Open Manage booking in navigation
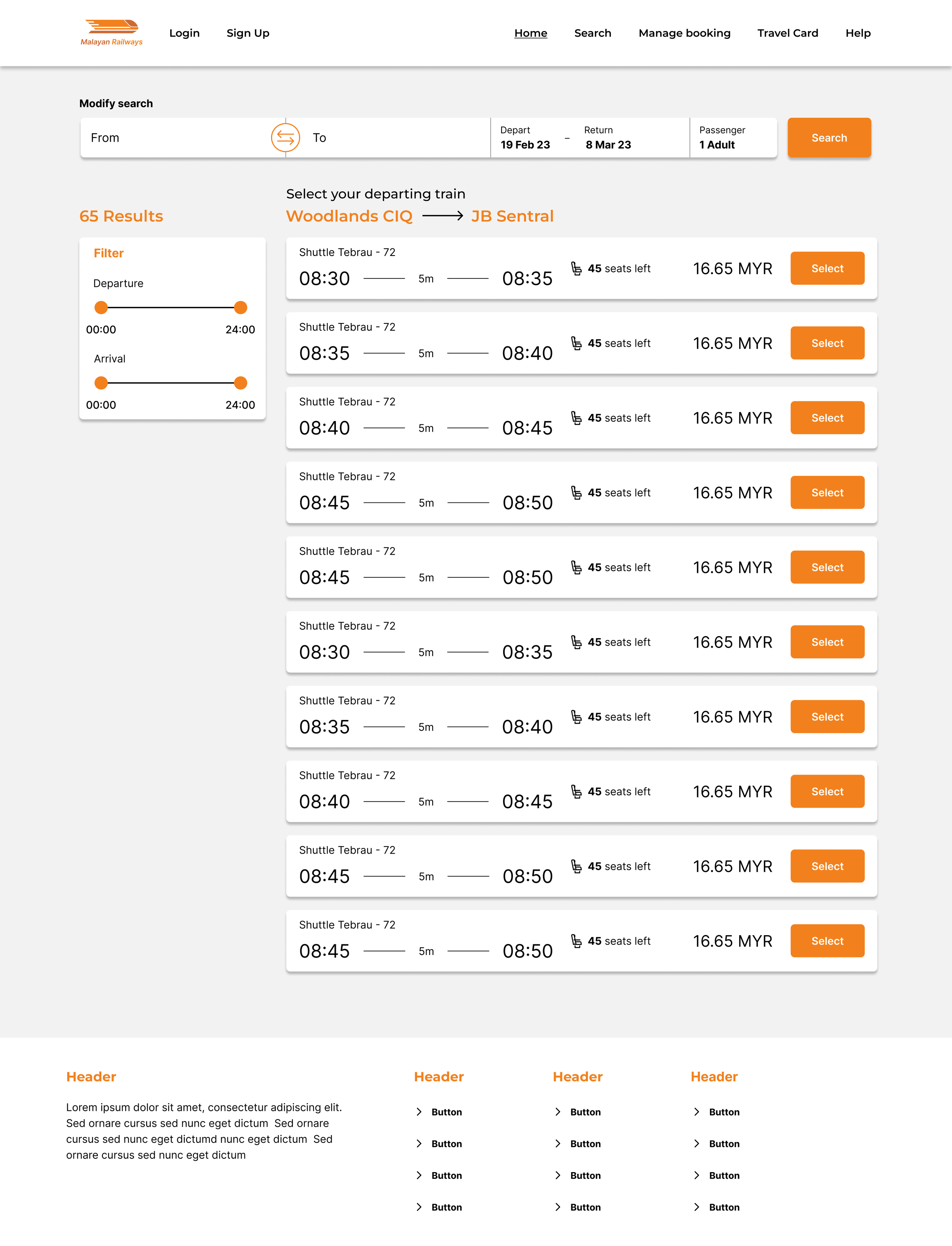The height and width of the screenshot is (1246, 952). pyautogui.click(x=684, y=33)
